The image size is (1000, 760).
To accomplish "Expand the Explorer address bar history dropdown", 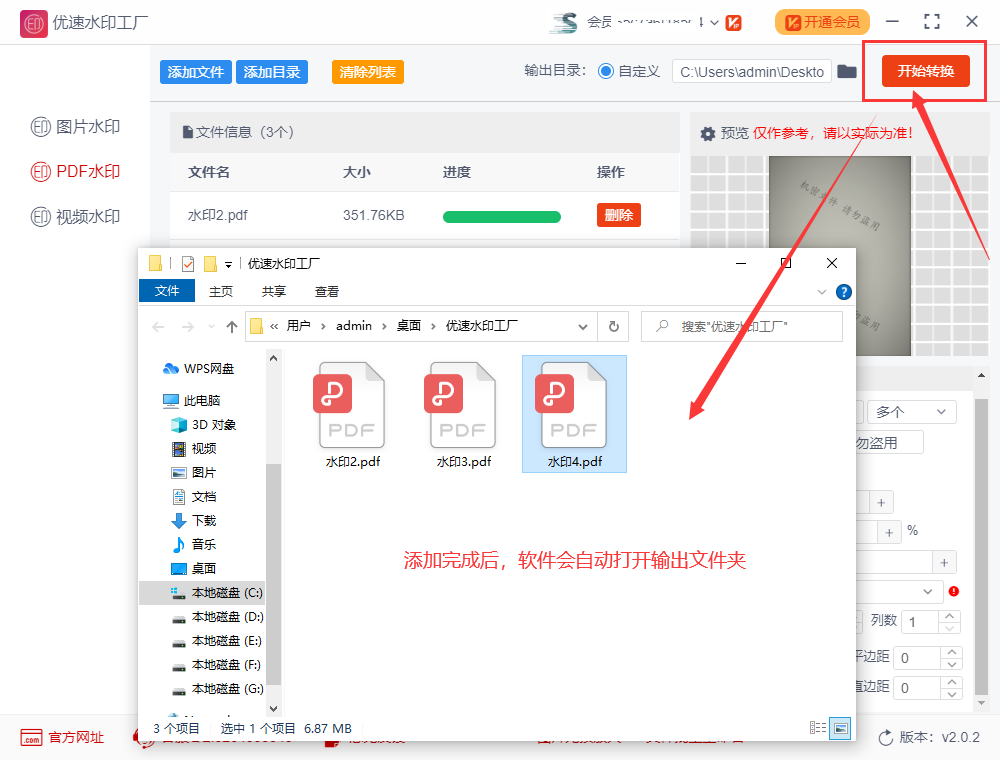I will click(x=582, y=326).
